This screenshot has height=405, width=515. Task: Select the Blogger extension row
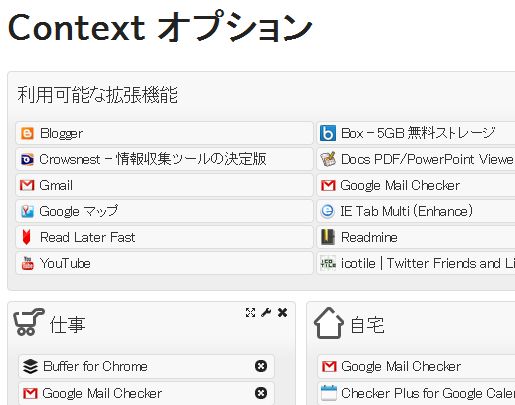coord(164,133)
